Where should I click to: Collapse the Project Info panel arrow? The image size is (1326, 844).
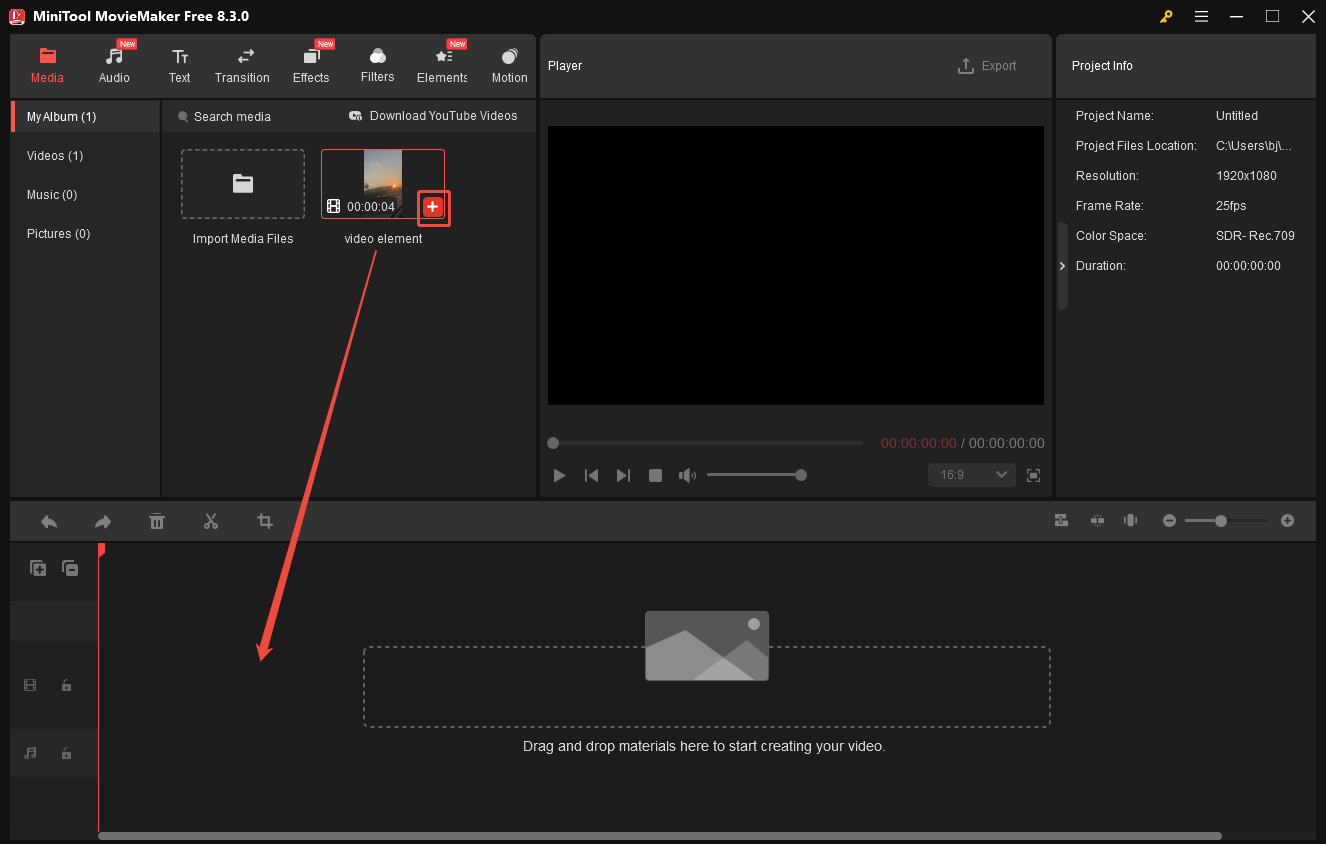coord(1062,266)
